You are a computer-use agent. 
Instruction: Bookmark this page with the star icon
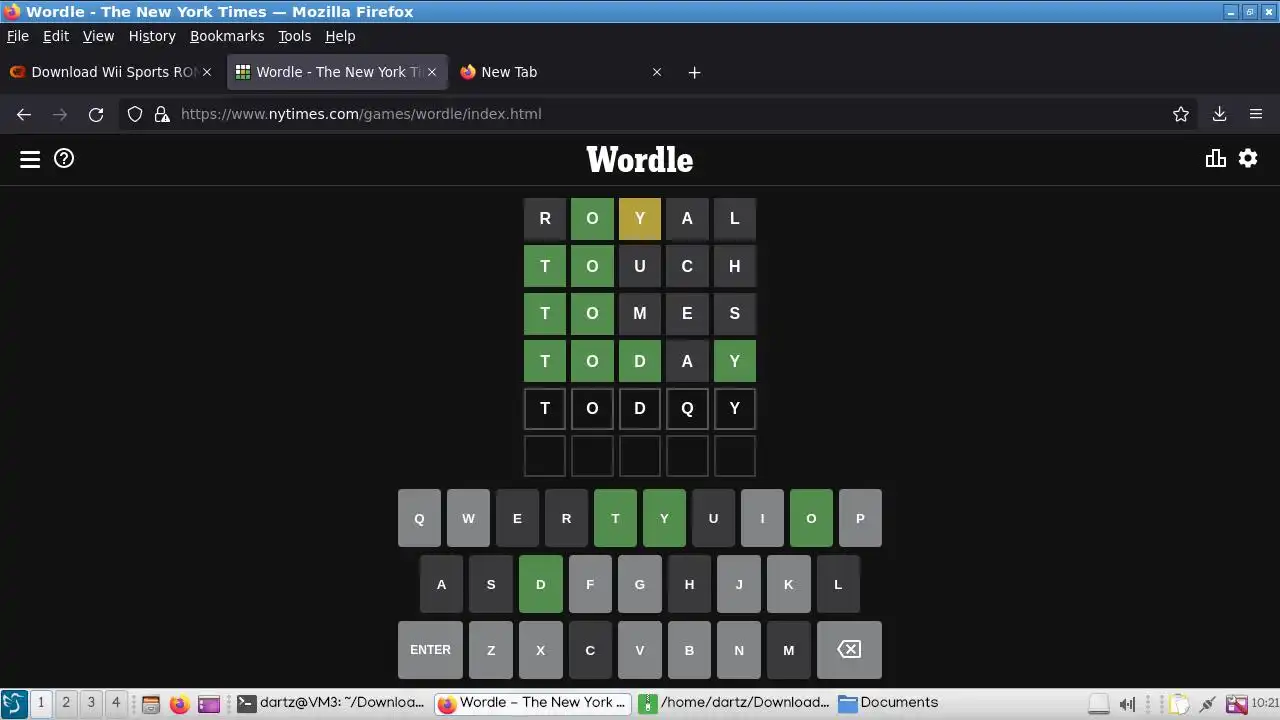[x=1181, y=114]
